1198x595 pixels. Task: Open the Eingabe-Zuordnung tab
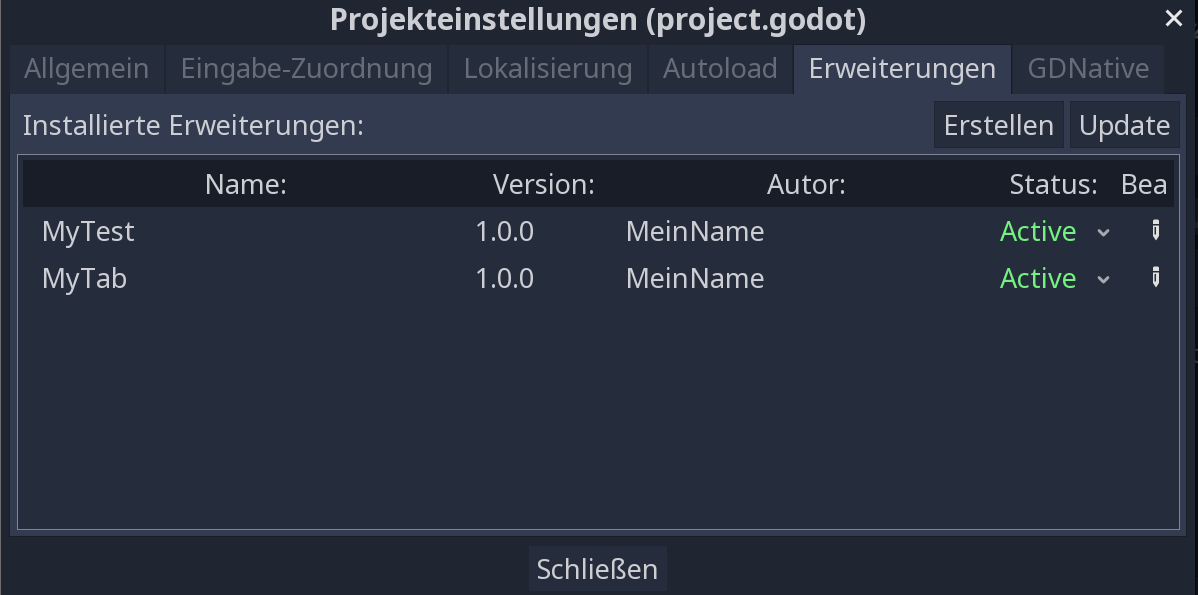[x=306, y=69]
